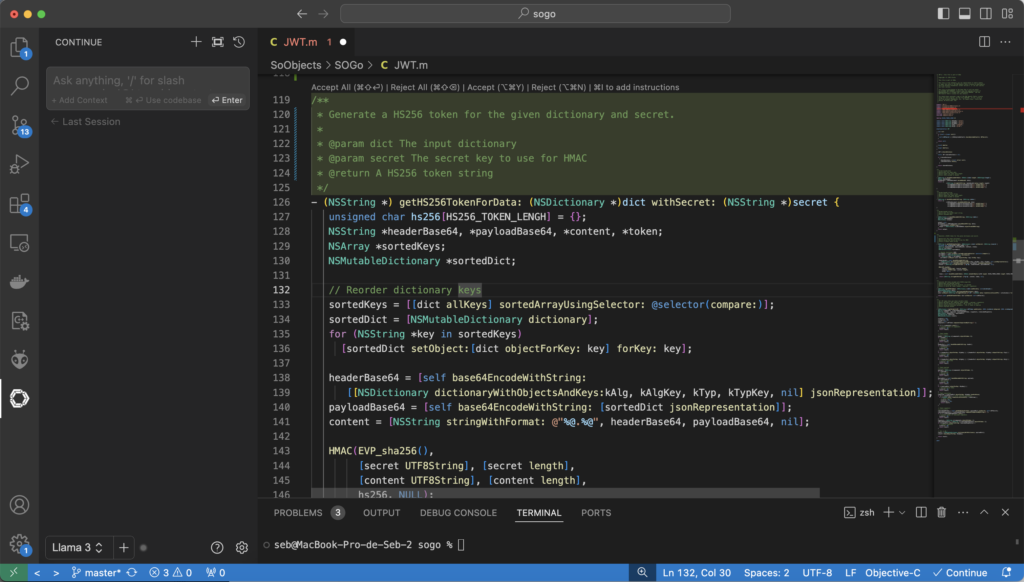
Task: Select Objective-C language mode in status bar
Action: [x=892, y=573]
